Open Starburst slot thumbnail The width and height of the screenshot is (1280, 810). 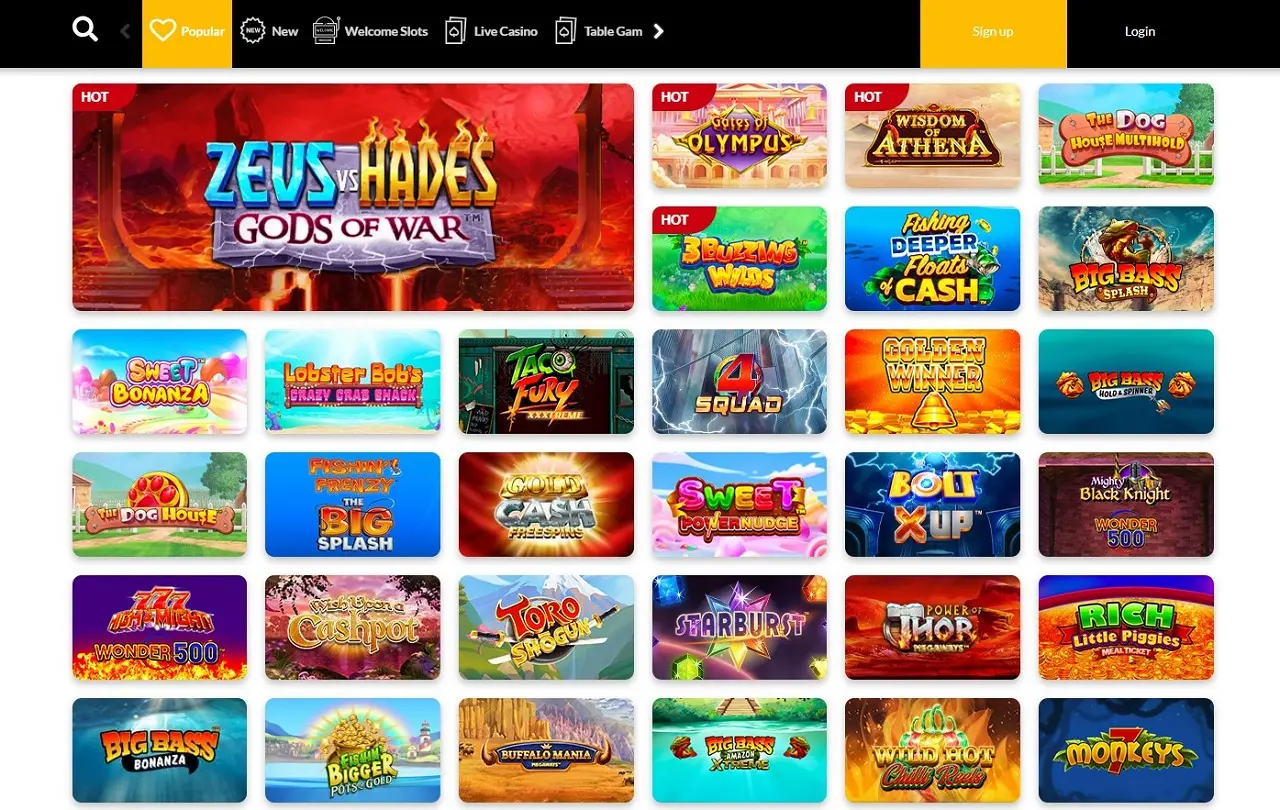(x=740, y=628)
